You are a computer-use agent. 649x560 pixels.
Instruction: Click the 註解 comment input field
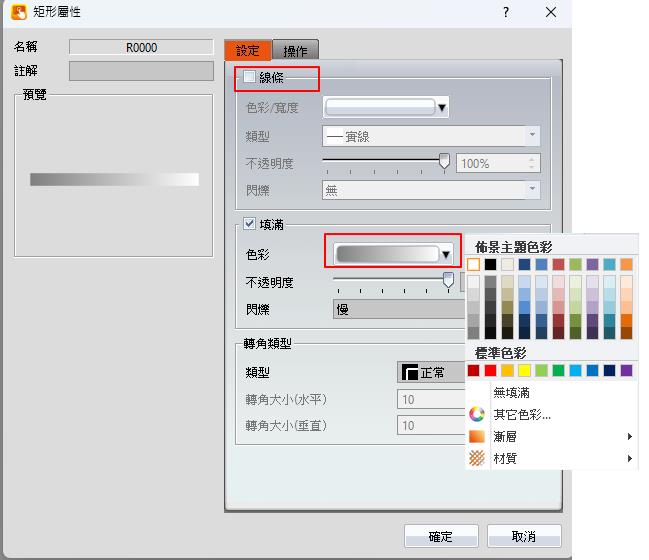pos(140,71)
